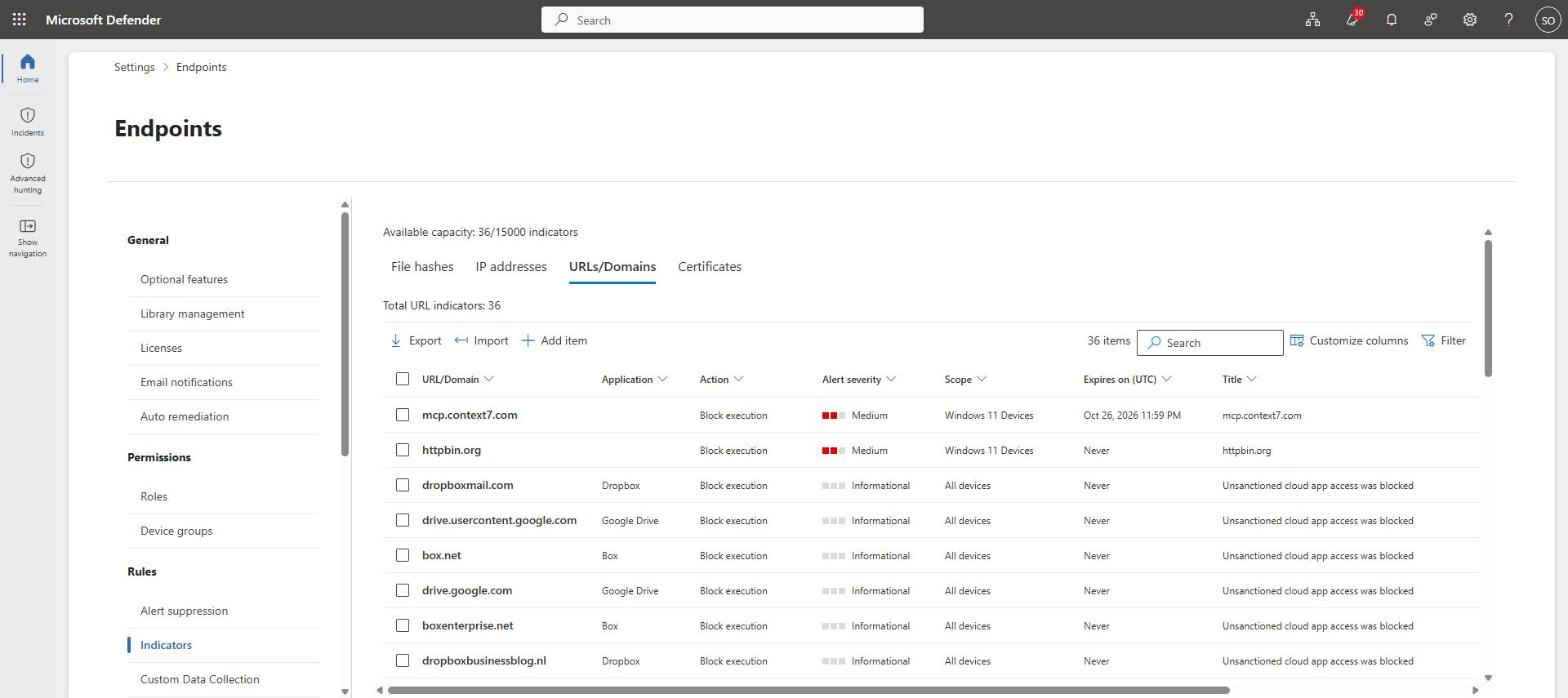The width and height of the screenshot is (1568, 698).
Task: Sort by URL/Domain column header
Action: [458, 379]
